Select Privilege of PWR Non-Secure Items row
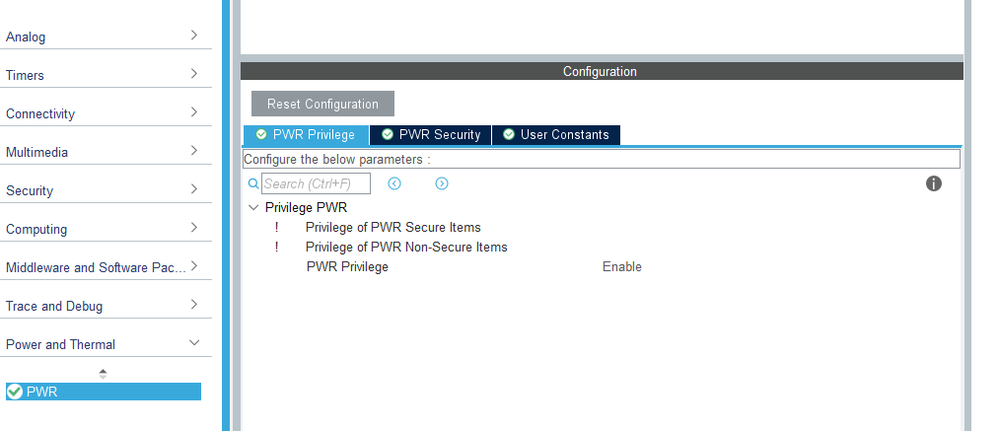 tap(406, 247)
